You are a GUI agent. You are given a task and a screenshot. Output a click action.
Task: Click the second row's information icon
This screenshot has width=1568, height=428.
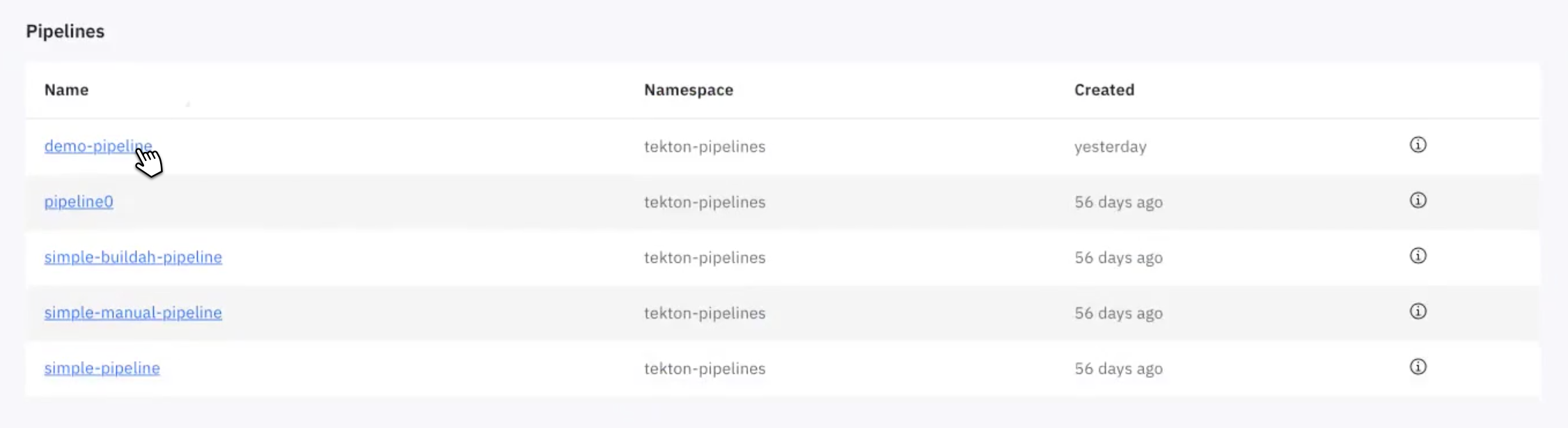click(1418, 201)
